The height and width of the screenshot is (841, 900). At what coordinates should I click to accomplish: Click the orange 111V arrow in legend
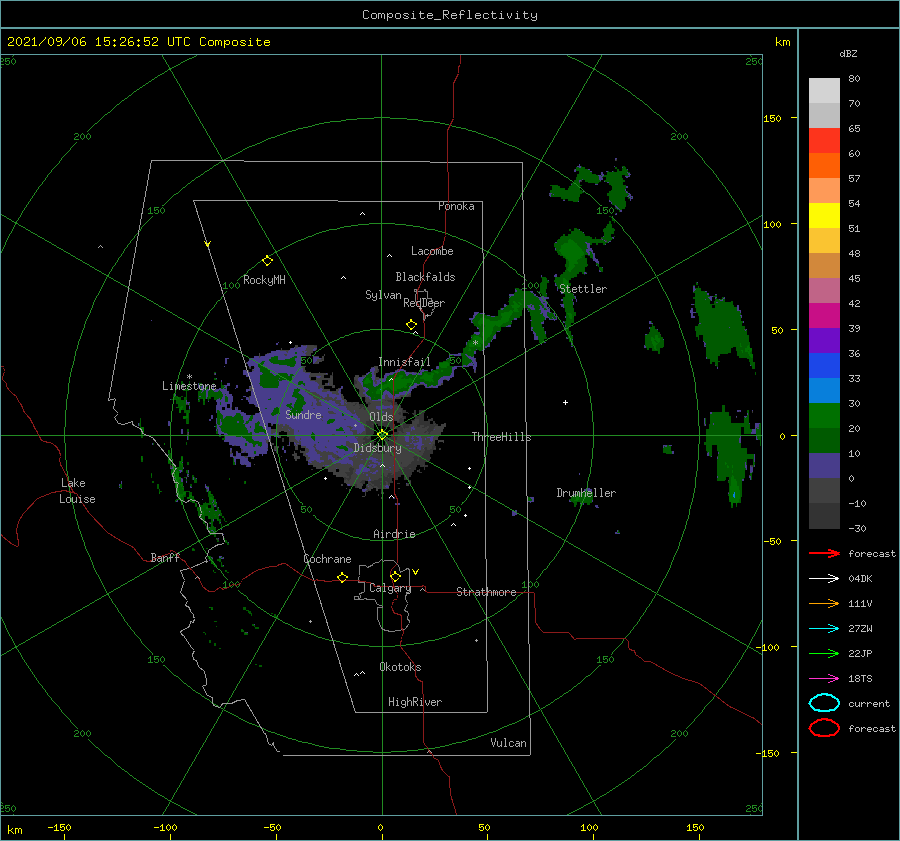coord(824,603)
